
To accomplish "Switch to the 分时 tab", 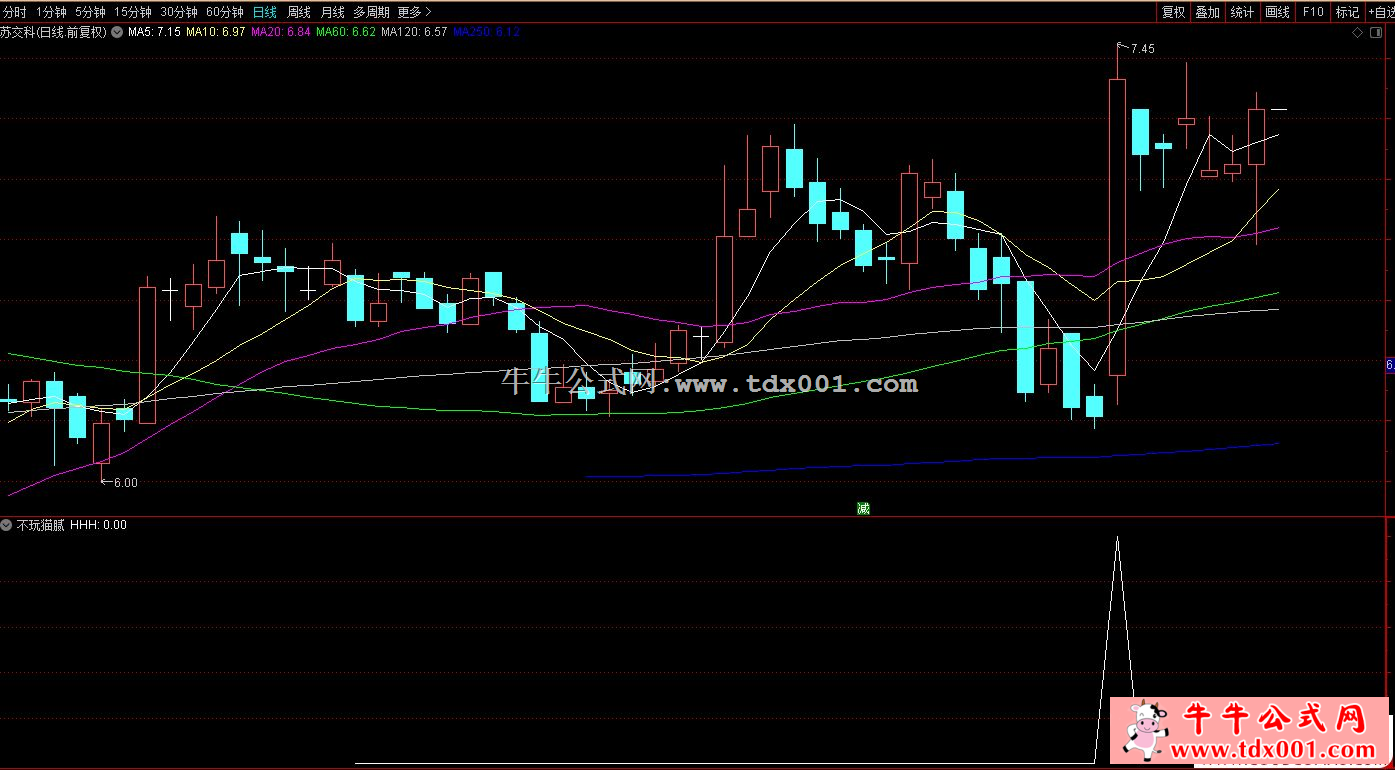I will [15, 12].
